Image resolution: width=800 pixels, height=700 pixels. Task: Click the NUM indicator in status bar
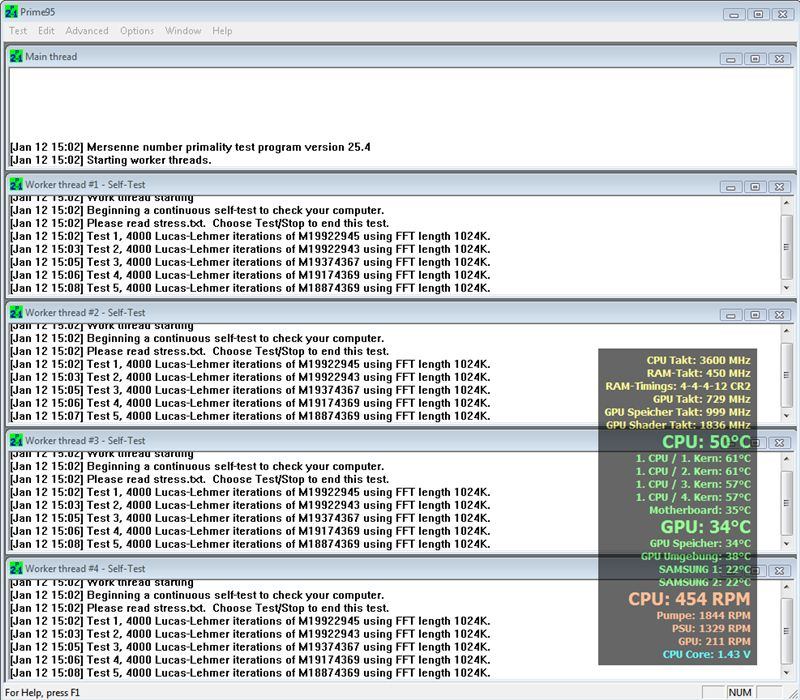pos(740,692)
